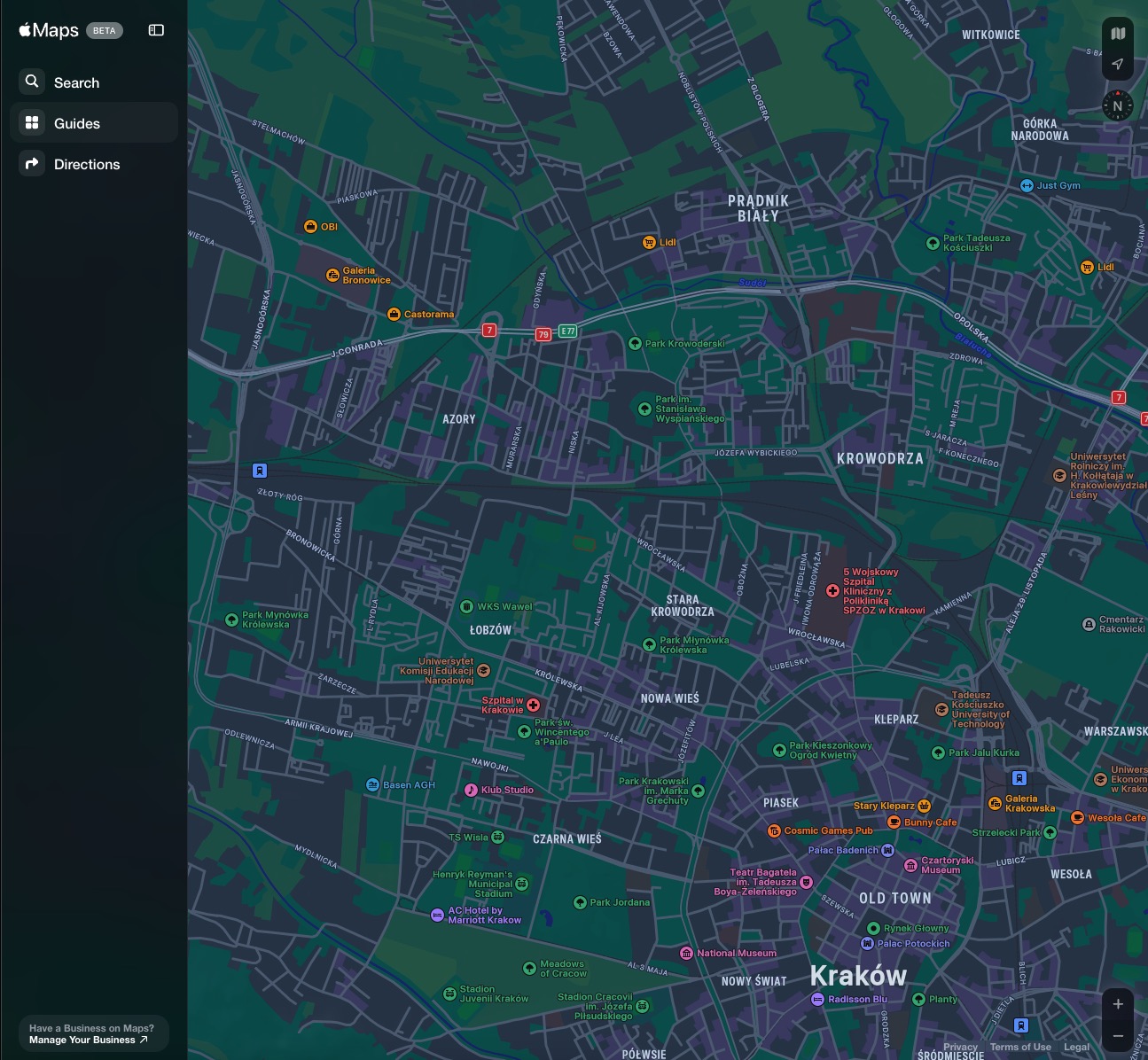Select the Rynek Główny pin
Viewport: 1148px width, 1060px height.
(873, 928)
